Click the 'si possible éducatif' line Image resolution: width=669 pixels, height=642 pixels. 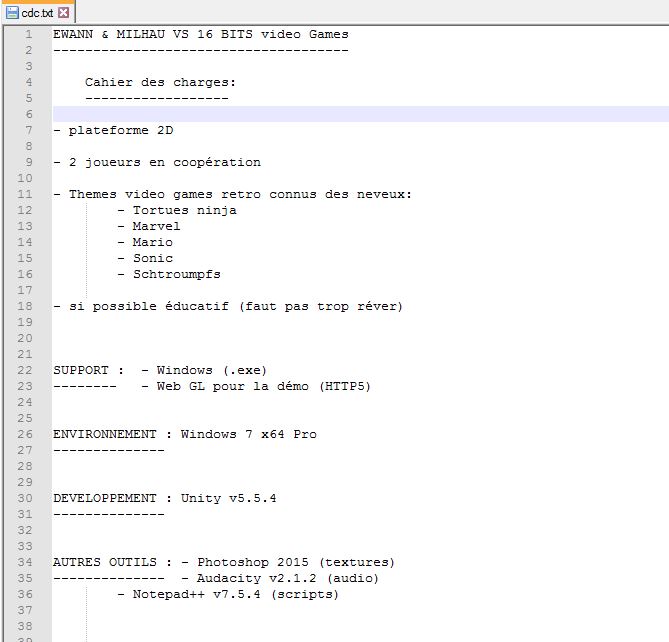228,306
